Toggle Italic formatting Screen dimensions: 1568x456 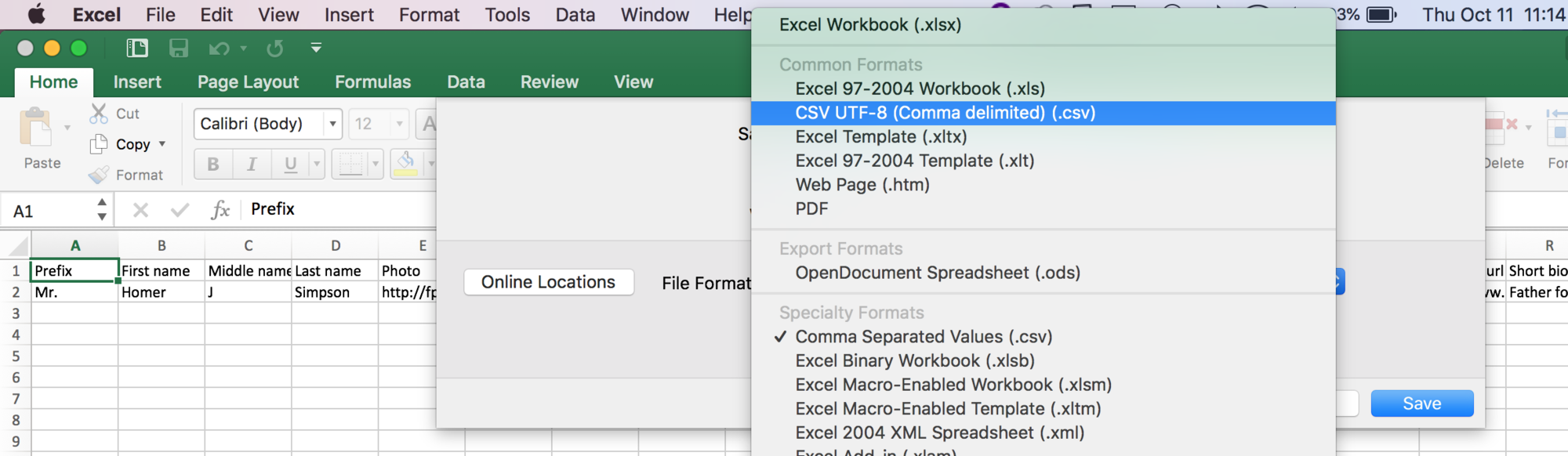click(252, 164)
